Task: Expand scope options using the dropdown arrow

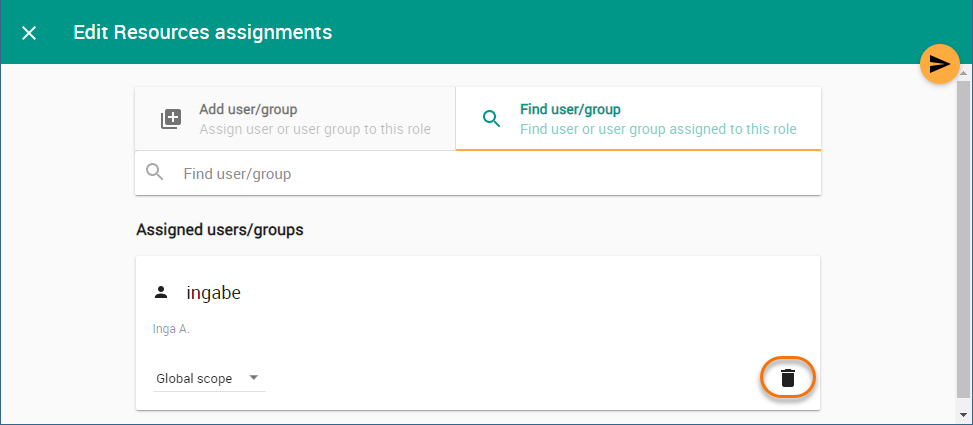Action: pos(253,378)
